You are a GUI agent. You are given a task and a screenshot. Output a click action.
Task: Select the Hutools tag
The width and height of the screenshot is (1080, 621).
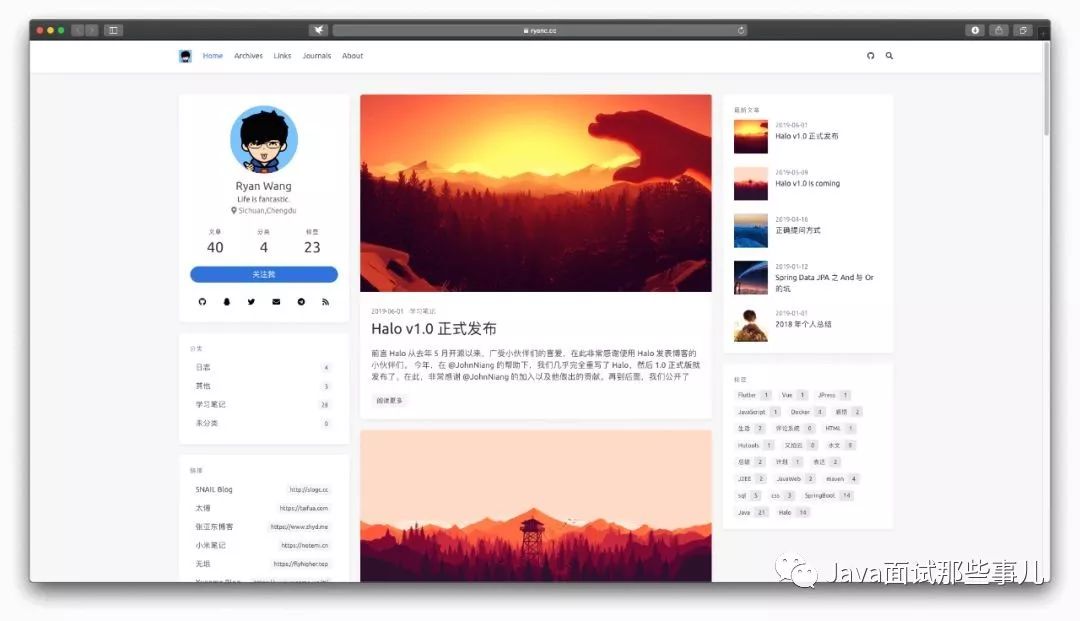point(754,445)
